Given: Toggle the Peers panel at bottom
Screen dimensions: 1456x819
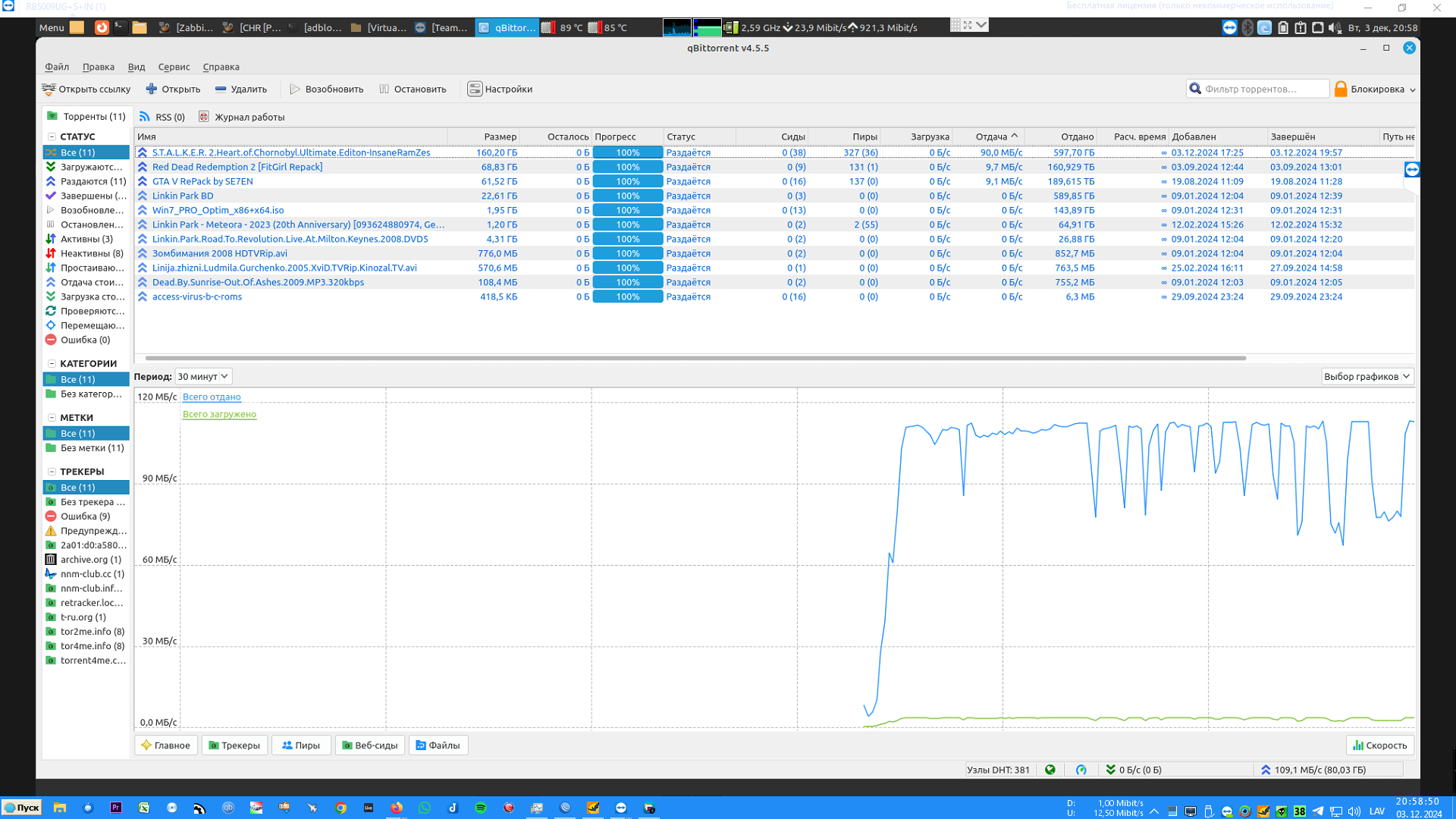Looking at the screenshot, I should coord(301,745).
